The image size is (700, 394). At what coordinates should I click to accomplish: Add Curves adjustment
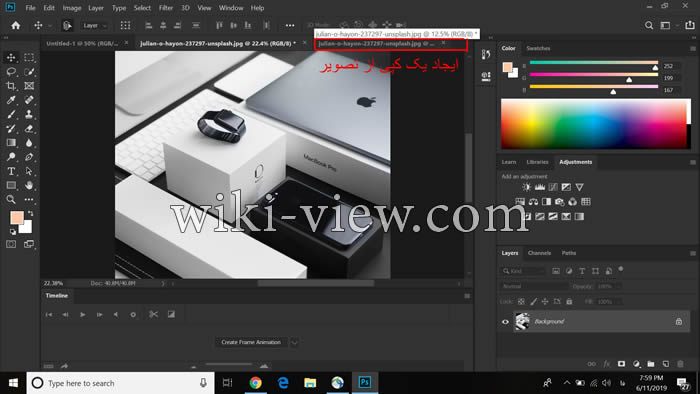pyautogui.click(x=553, y=187)
